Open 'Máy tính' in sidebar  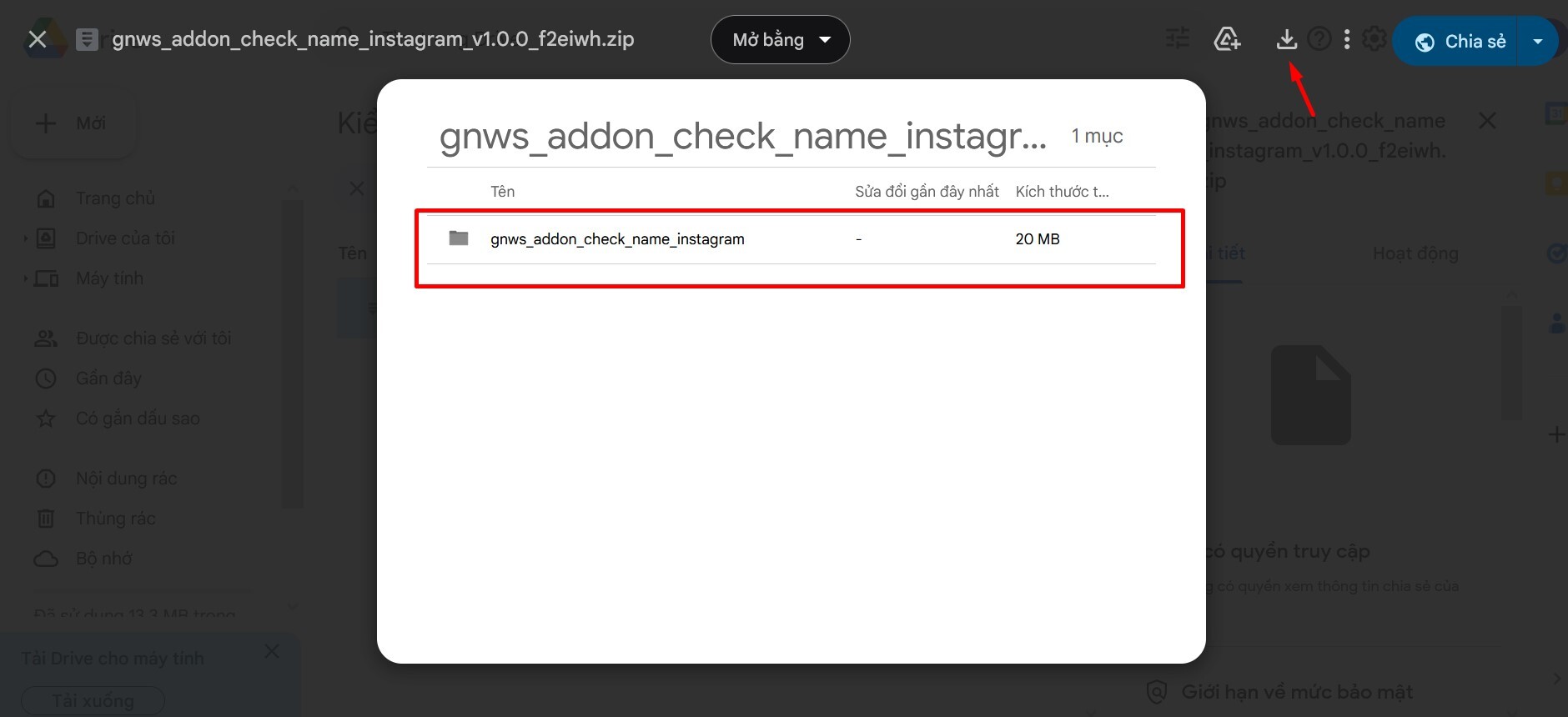coord(109,278)
